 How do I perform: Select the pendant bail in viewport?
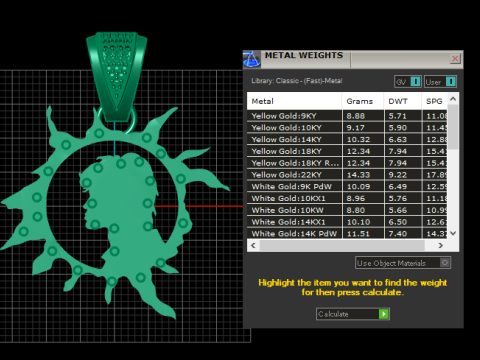click(x=116, y=75)
